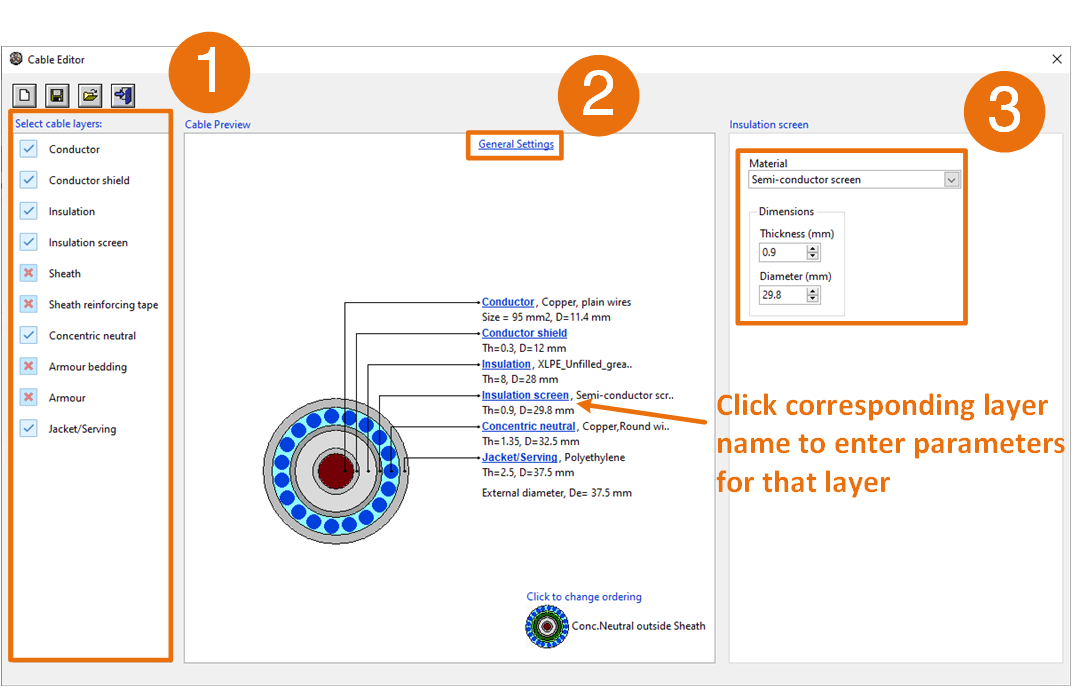Select the Jacket/Serving layer link

(519, 457)
